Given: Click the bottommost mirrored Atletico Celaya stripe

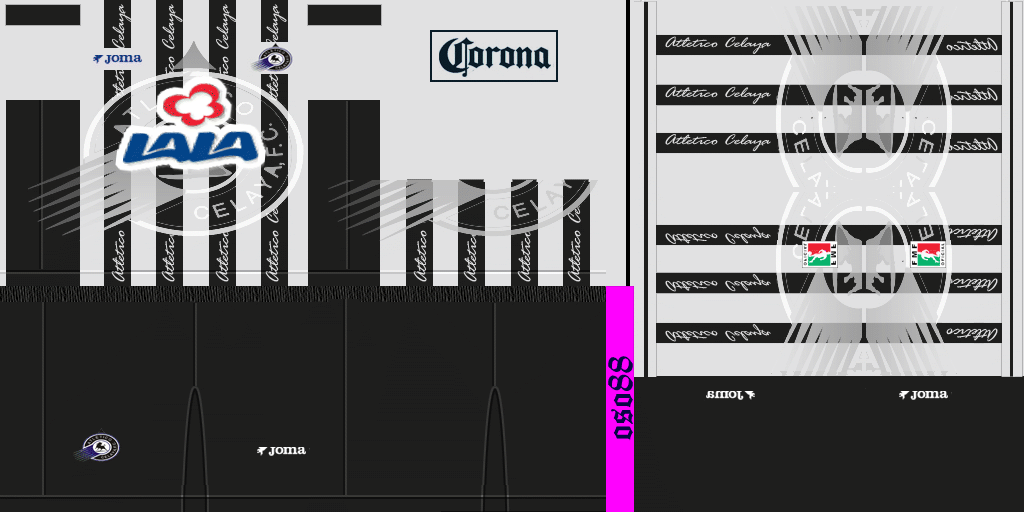Looking at the screenshot, I should tap(718, 333).
